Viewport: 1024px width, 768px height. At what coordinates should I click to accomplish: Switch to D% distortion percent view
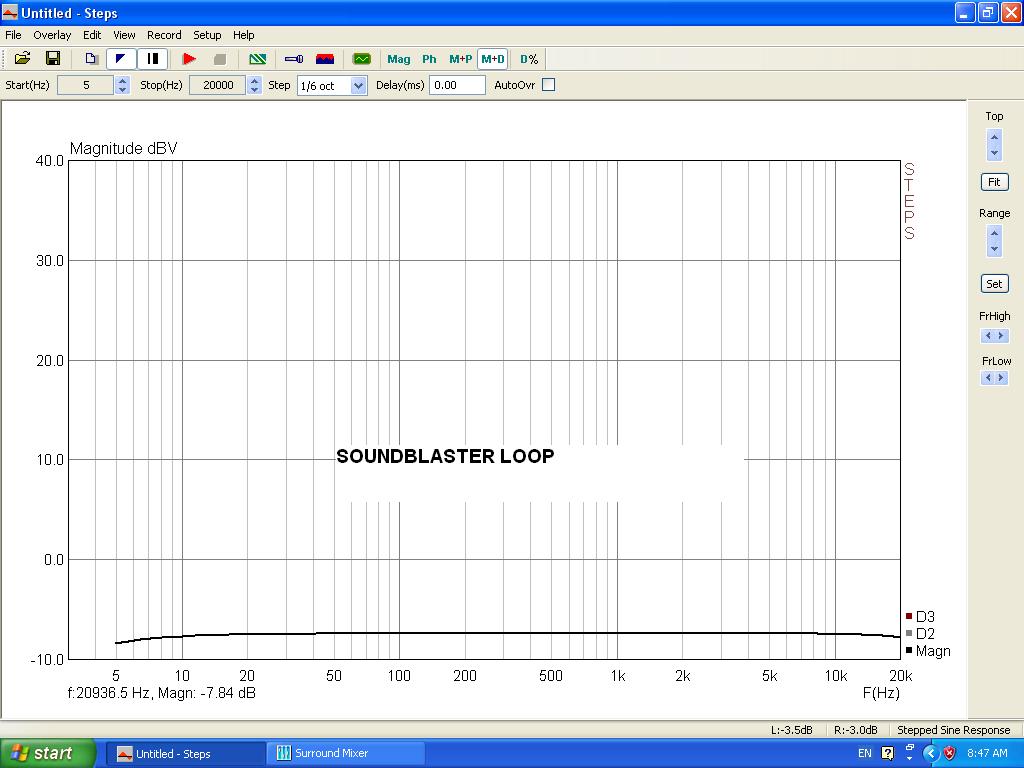[529, 59]
